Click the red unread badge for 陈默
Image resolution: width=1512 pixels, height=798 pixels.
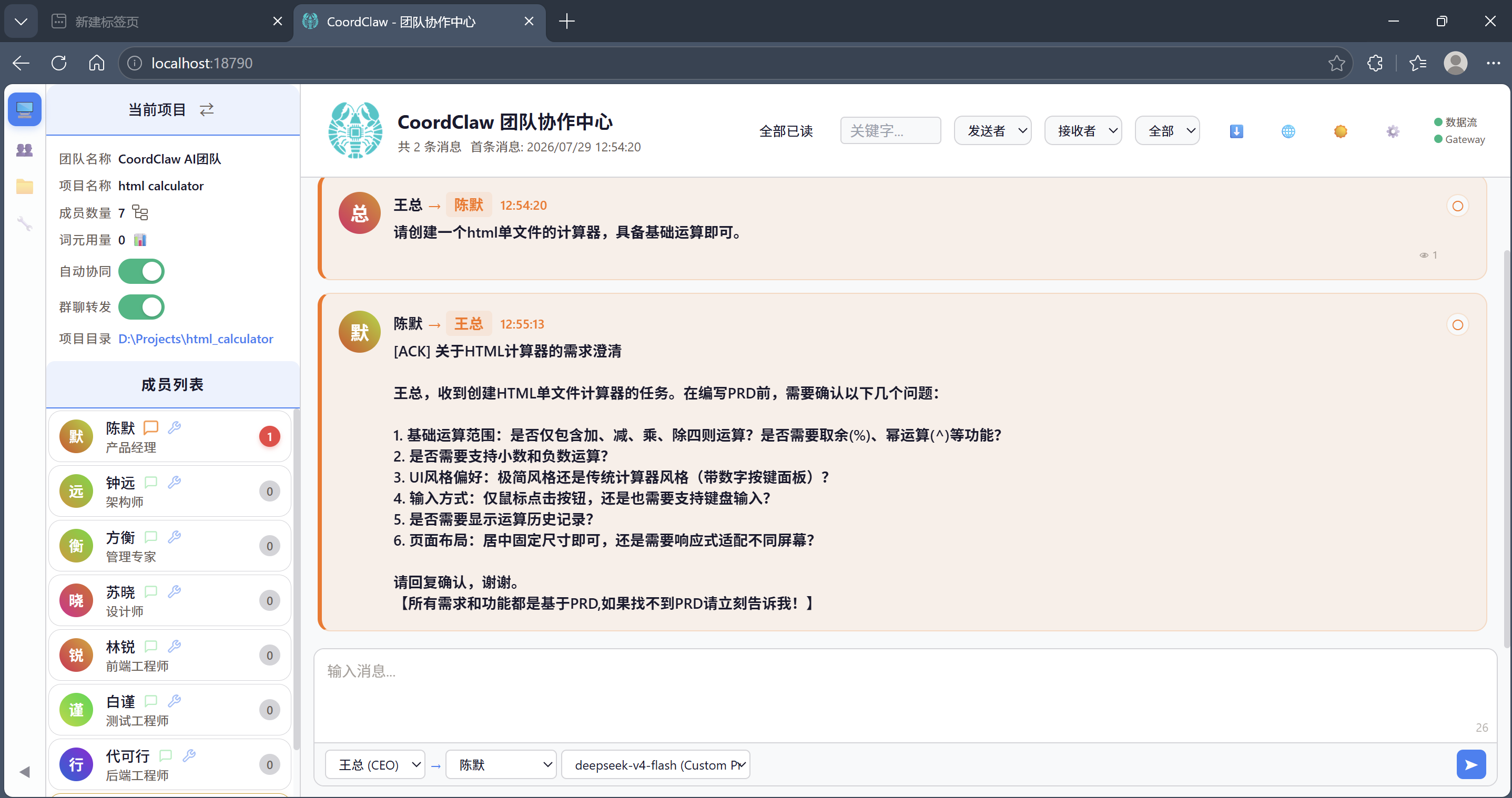(x=269, y=436)
